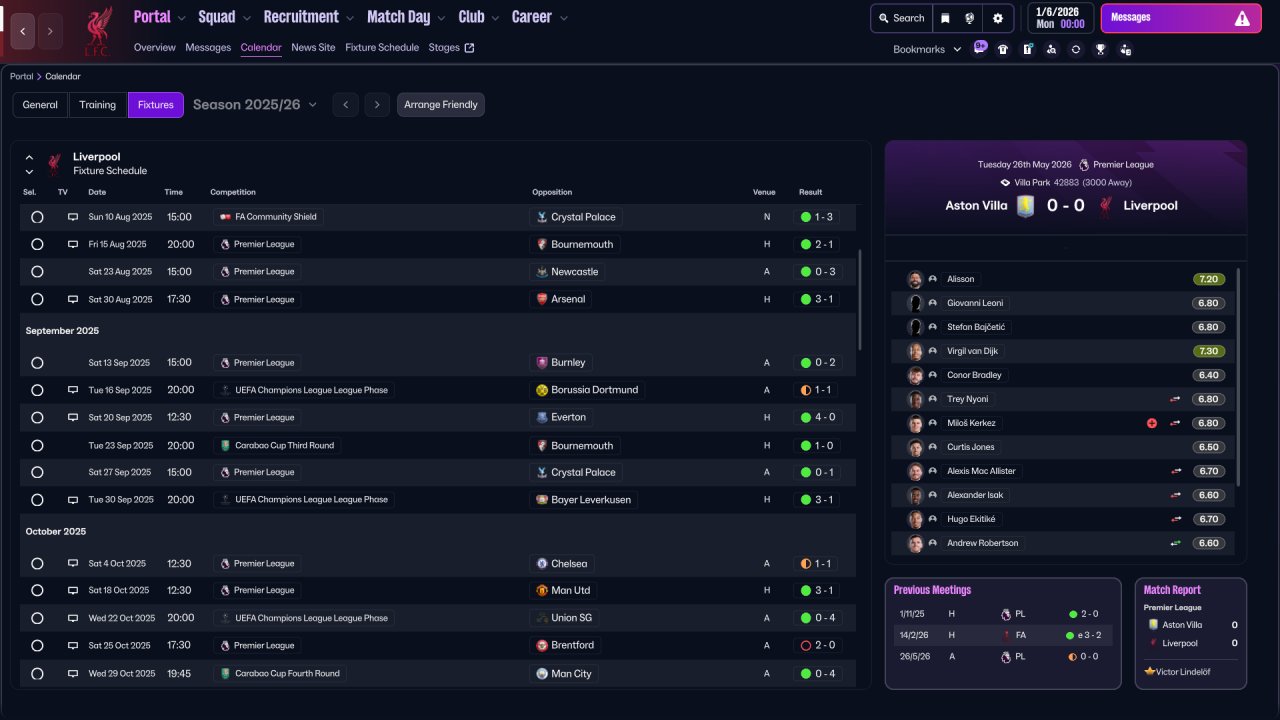Click the Arsenal club badge
1280x720 pixels.
pyautogui.click(x=542, y=299)
